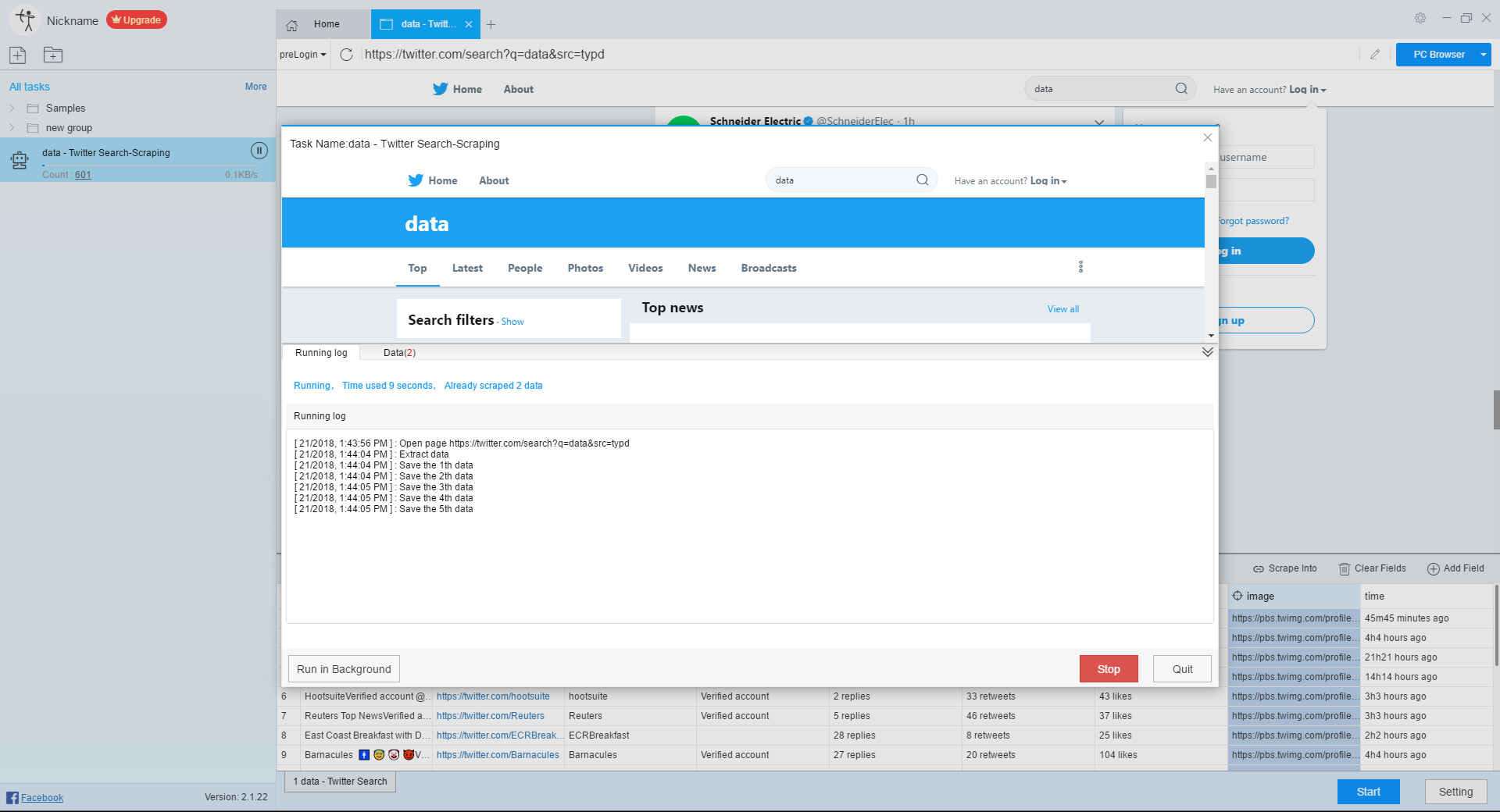Screen dimensions: 1500x812
Task: Click the Quit button
Action: (1182, 669)
